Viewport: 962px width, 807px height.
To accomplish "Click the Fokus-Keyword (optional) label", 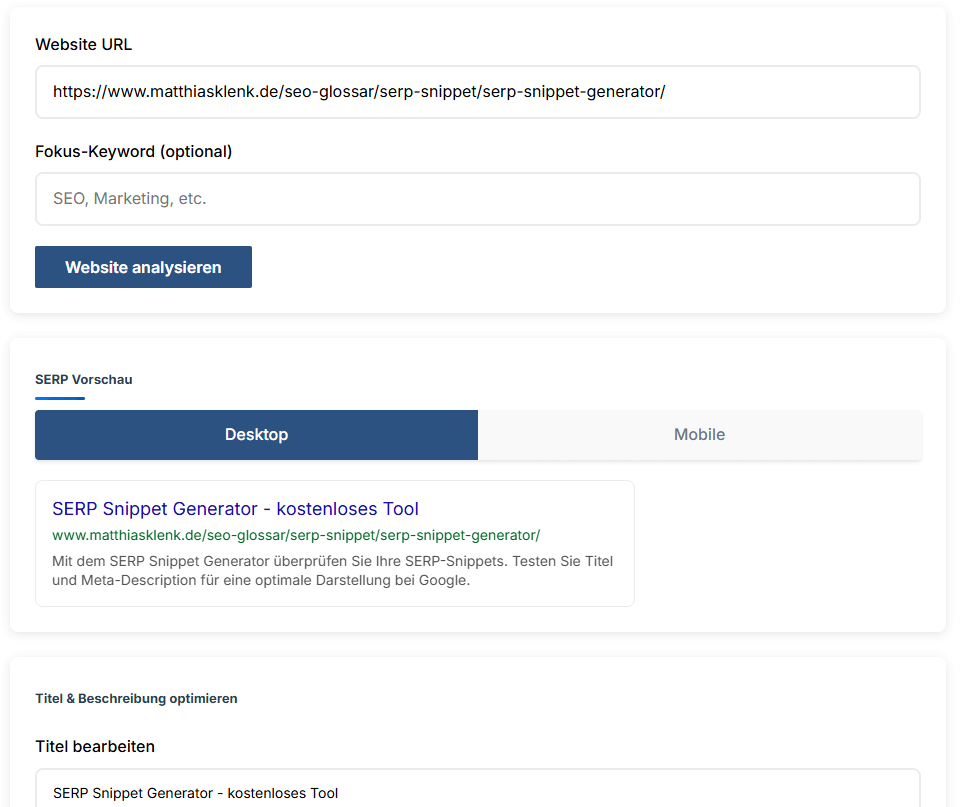I will [134, 152].
